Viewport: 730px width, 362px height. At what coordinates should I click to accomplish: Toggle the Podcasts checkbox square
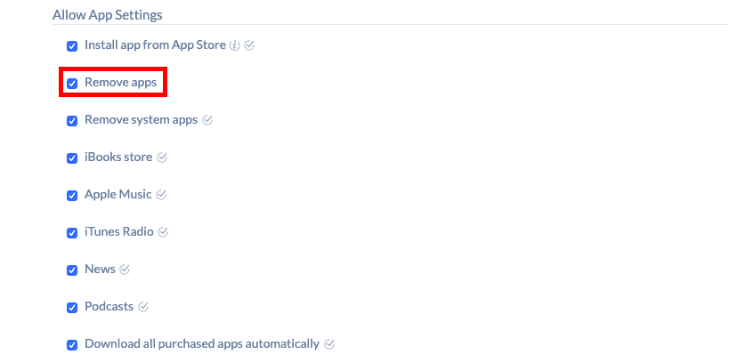click(72, 308)
